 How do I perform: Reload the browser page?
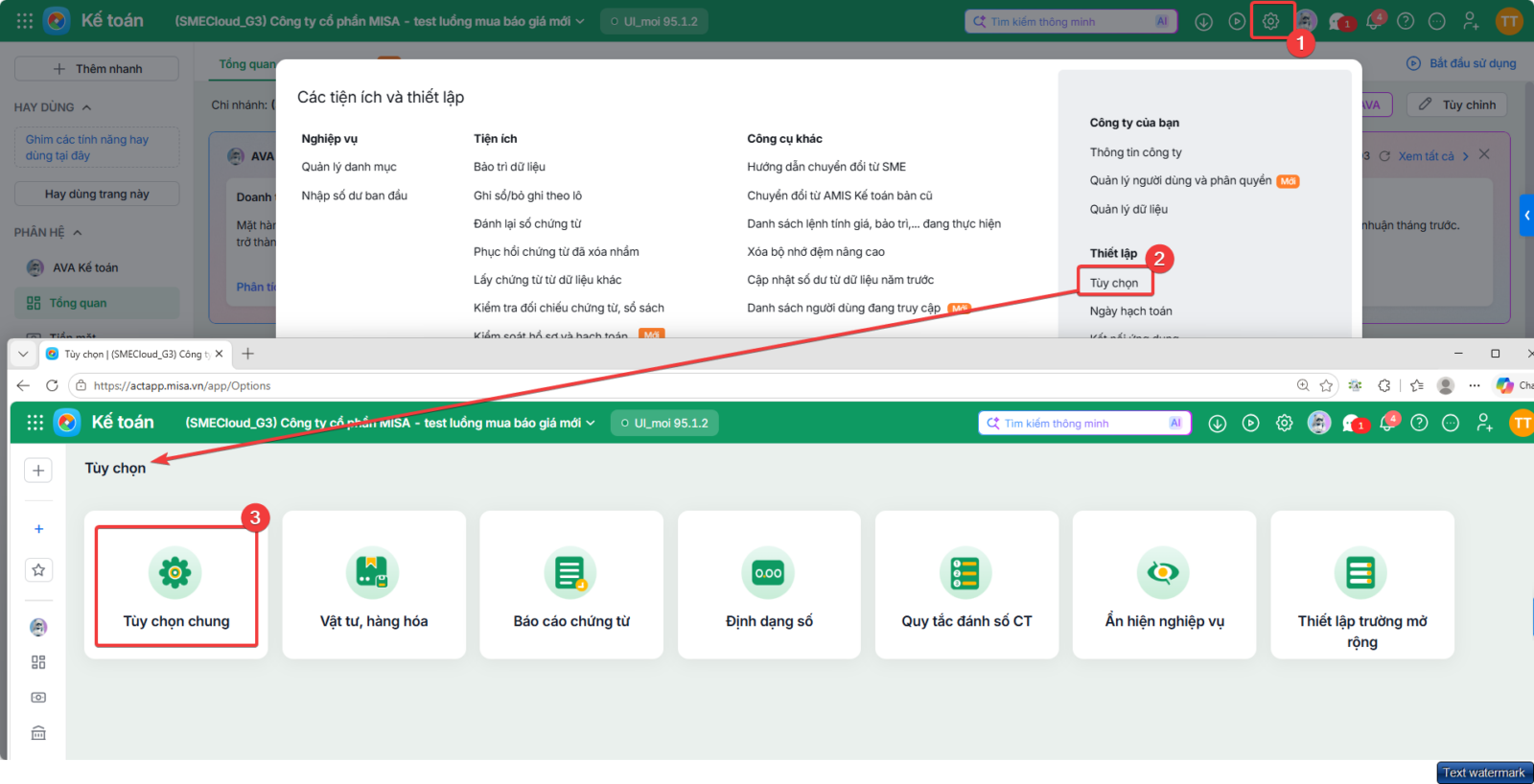(x=52, y=385)
